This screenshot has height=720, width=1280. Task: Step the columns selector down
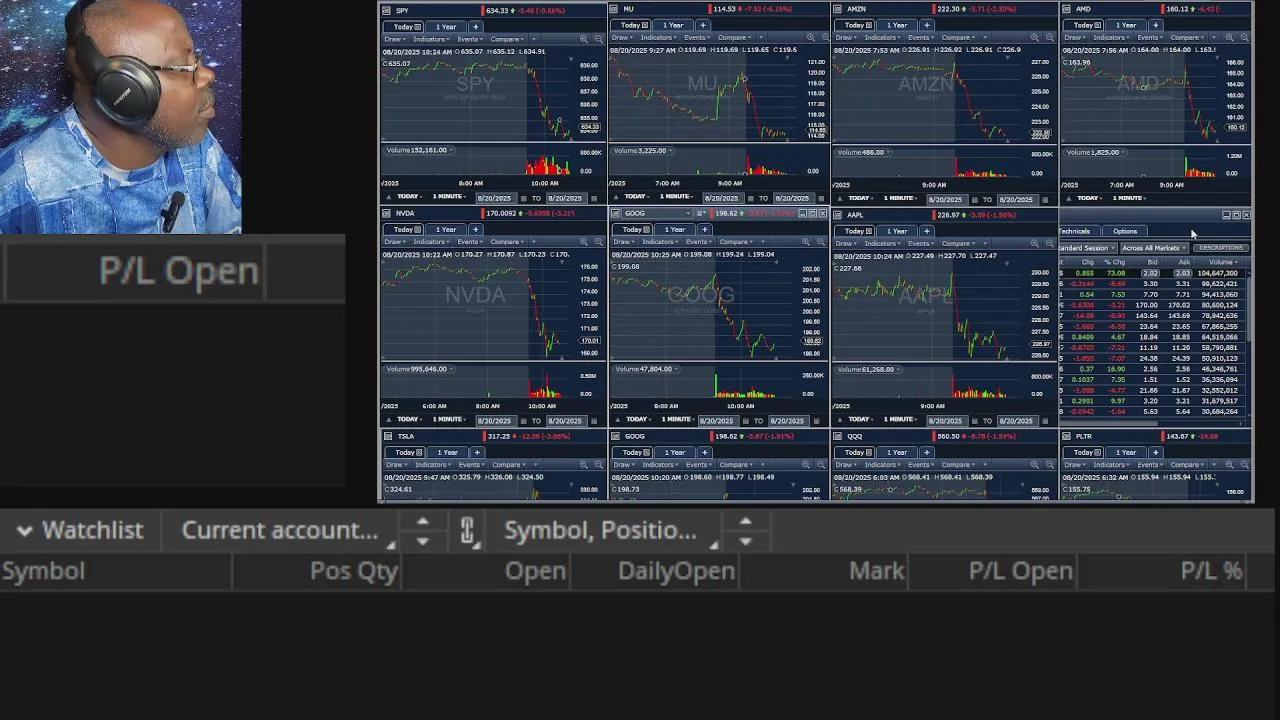click(x=745, y=541)
